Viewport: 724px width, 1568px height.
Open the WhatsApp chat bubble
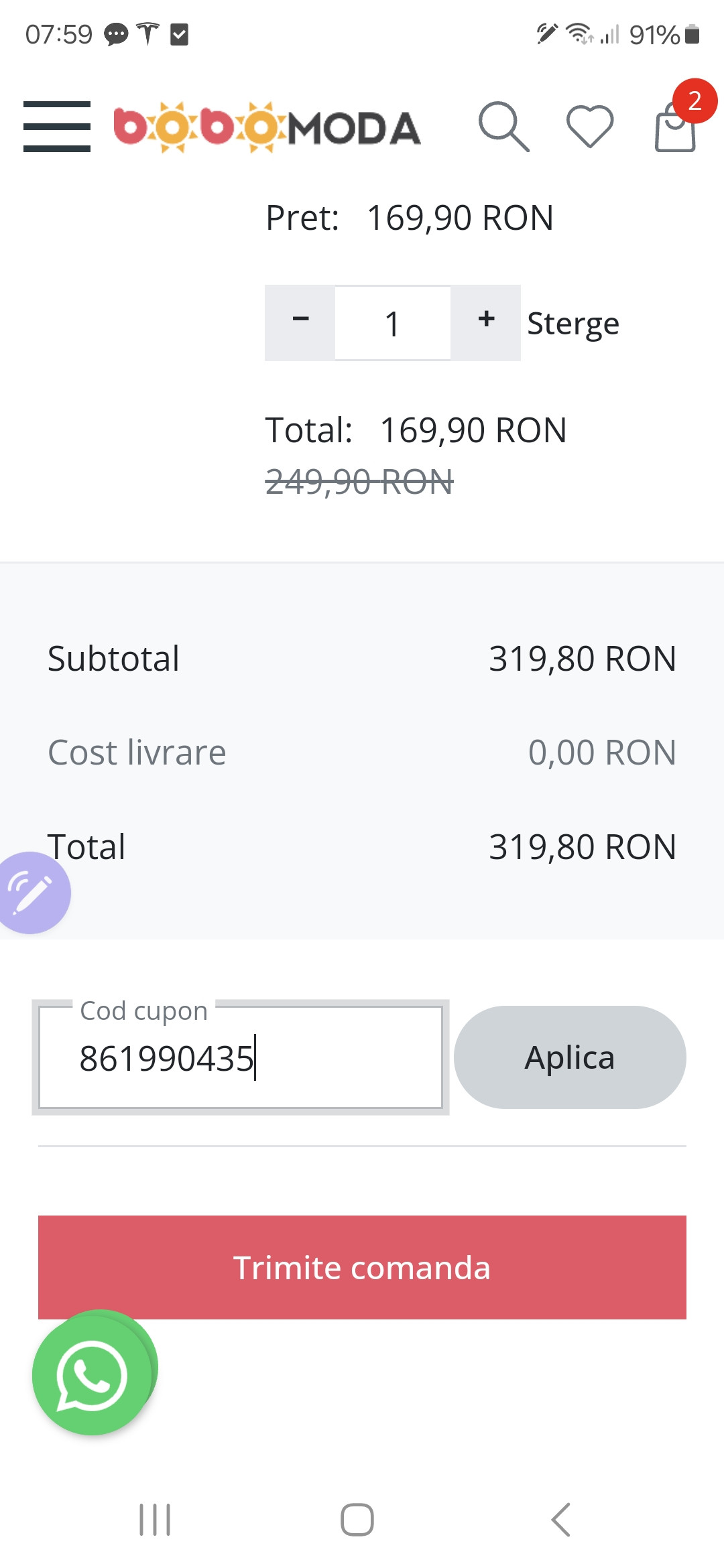[93, 1375]
